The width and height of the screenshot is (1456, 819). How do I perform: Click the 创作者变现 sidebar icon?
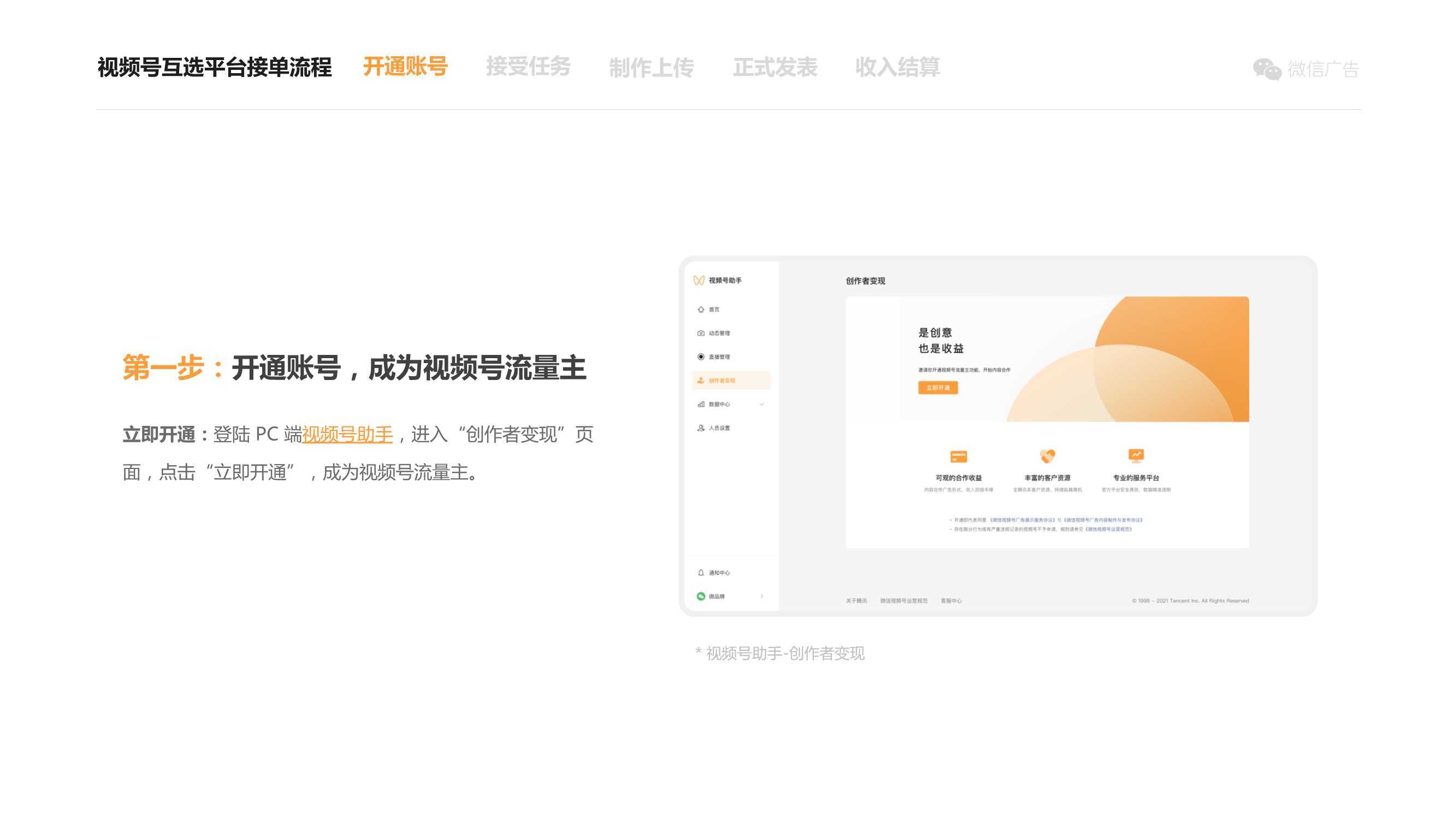click(x=701, y=381)
